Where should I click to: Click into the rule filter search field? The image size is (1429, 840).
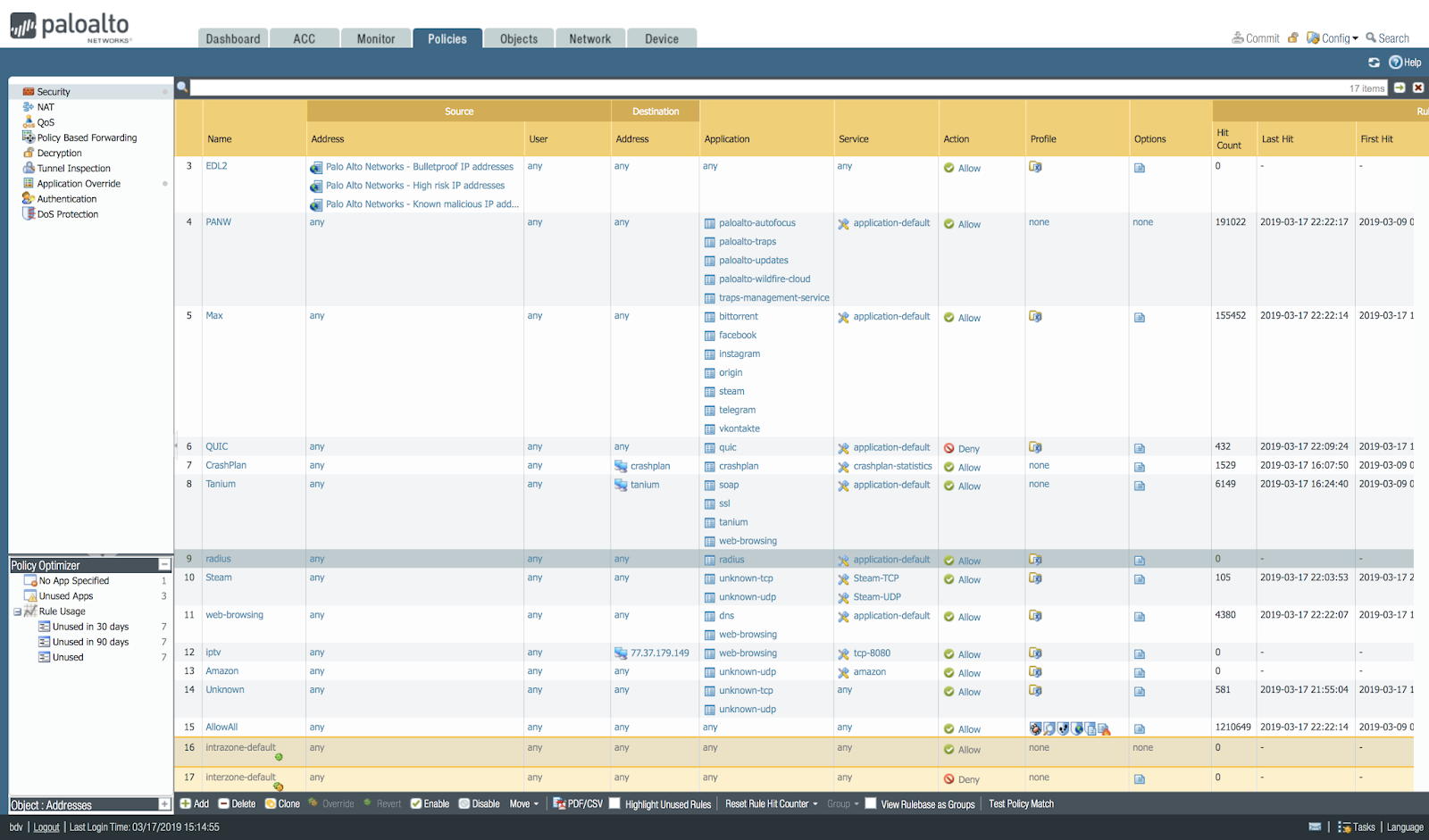768,87
